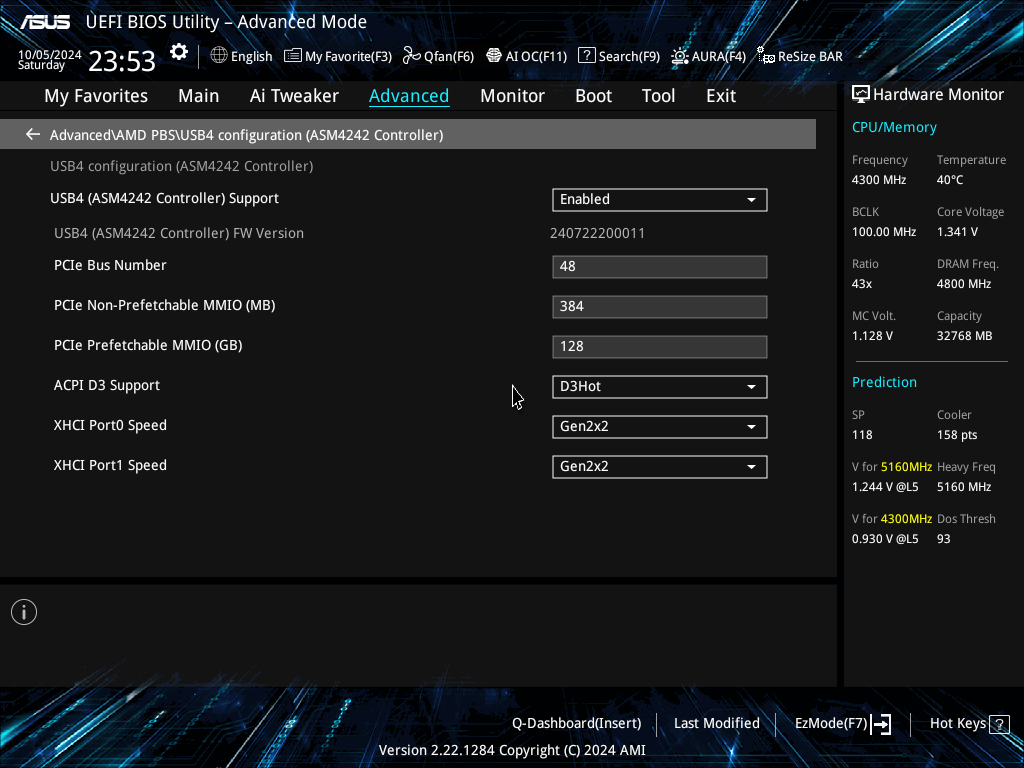The height and width of the screenshot is (768, 1024).
Task: Expand XHCI Port1 Speed dropdown
Action: point(660,466)
